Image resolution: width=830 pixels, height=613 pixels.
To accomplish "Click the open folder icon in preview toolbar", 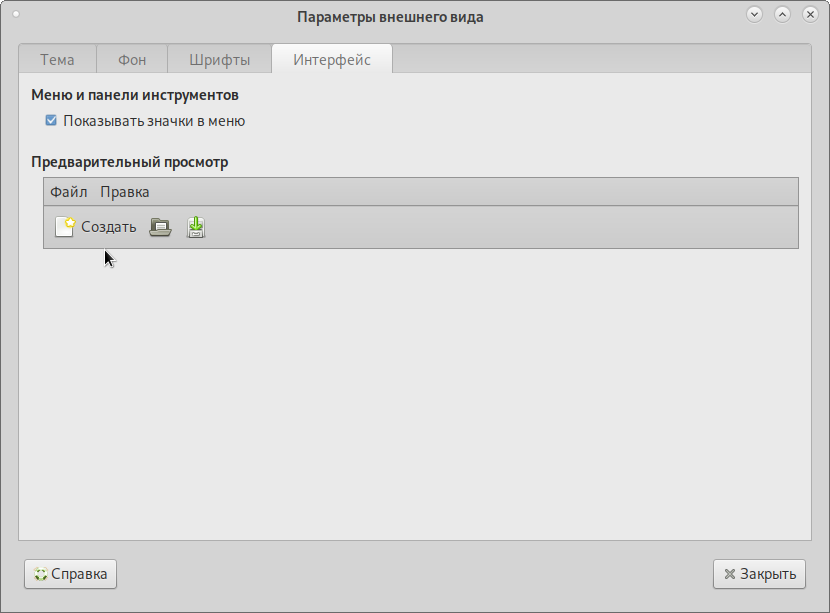I will pyautogui.click(x=160, y=227).
